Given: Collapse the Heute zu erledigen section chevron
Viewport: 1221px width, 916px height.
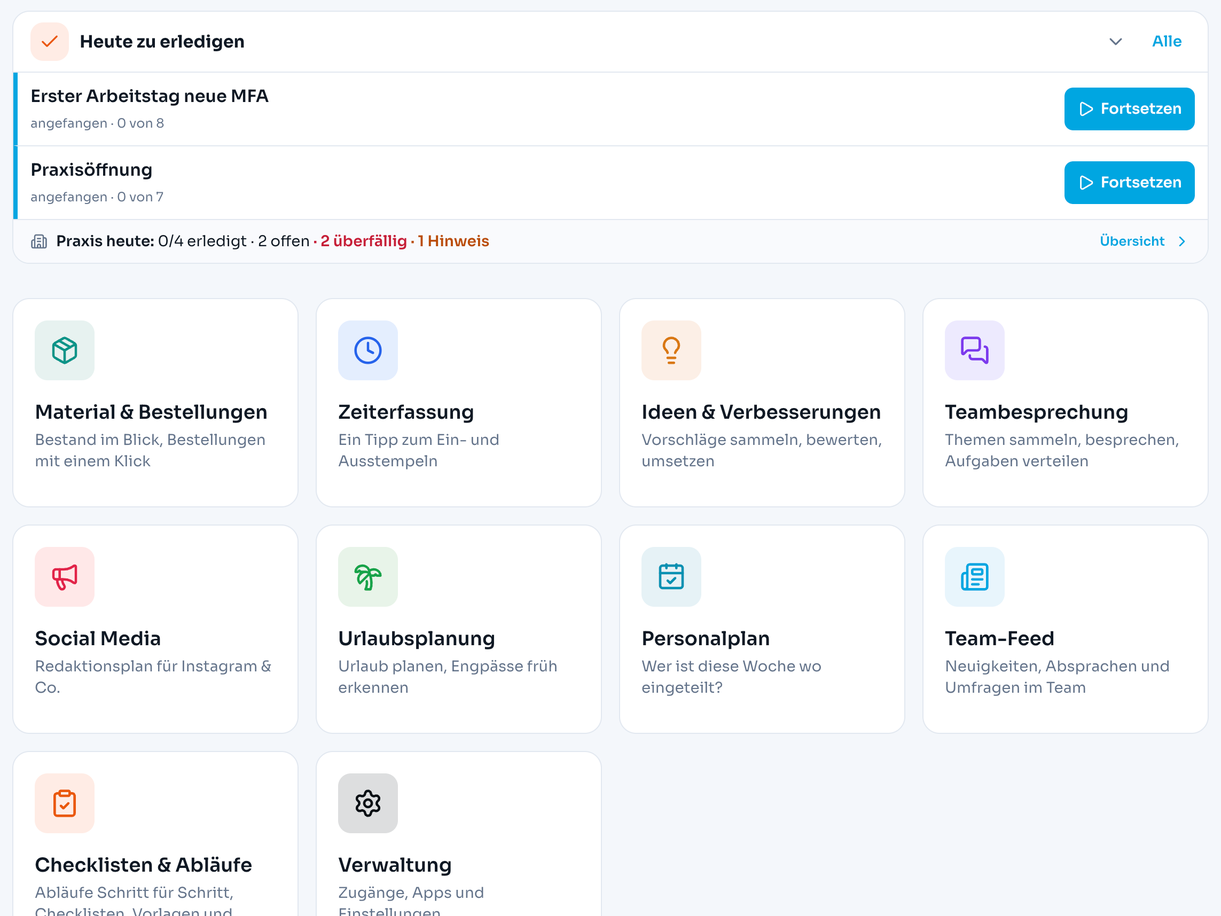Looking at the screenshot, I should [1115, 42].
